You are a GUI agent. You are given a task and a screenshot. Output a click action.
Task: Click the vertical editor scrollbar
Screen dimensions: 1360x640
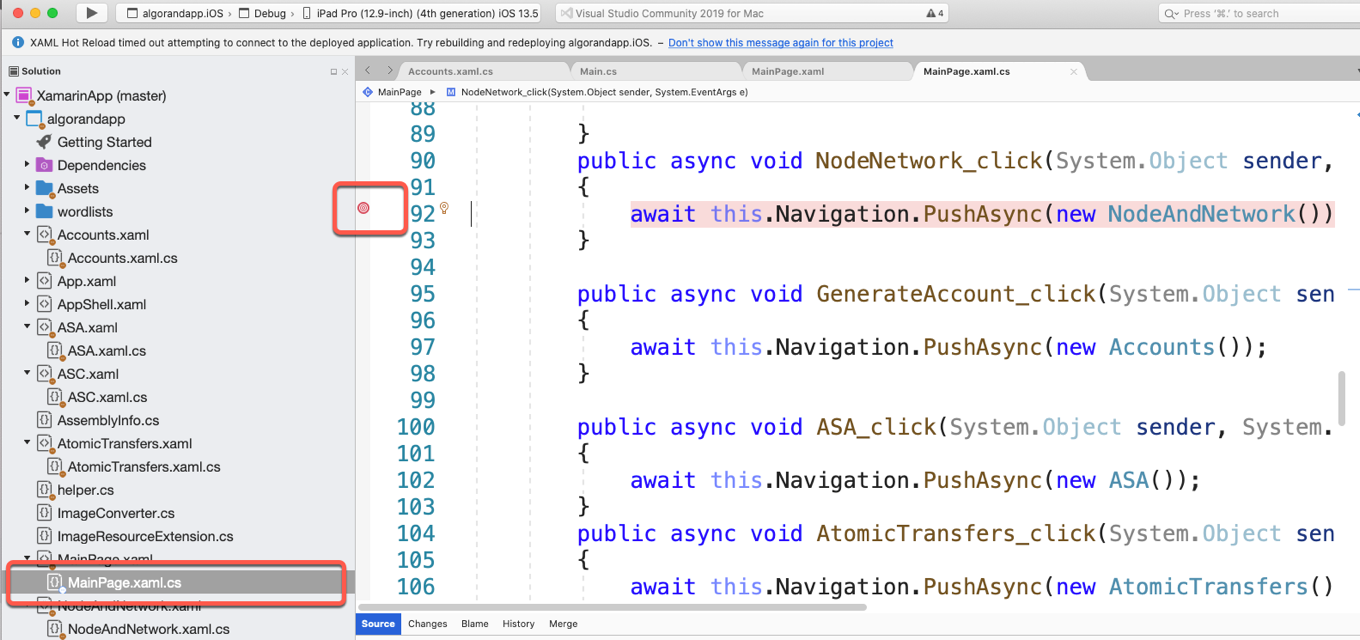[x=1342, y=398]
